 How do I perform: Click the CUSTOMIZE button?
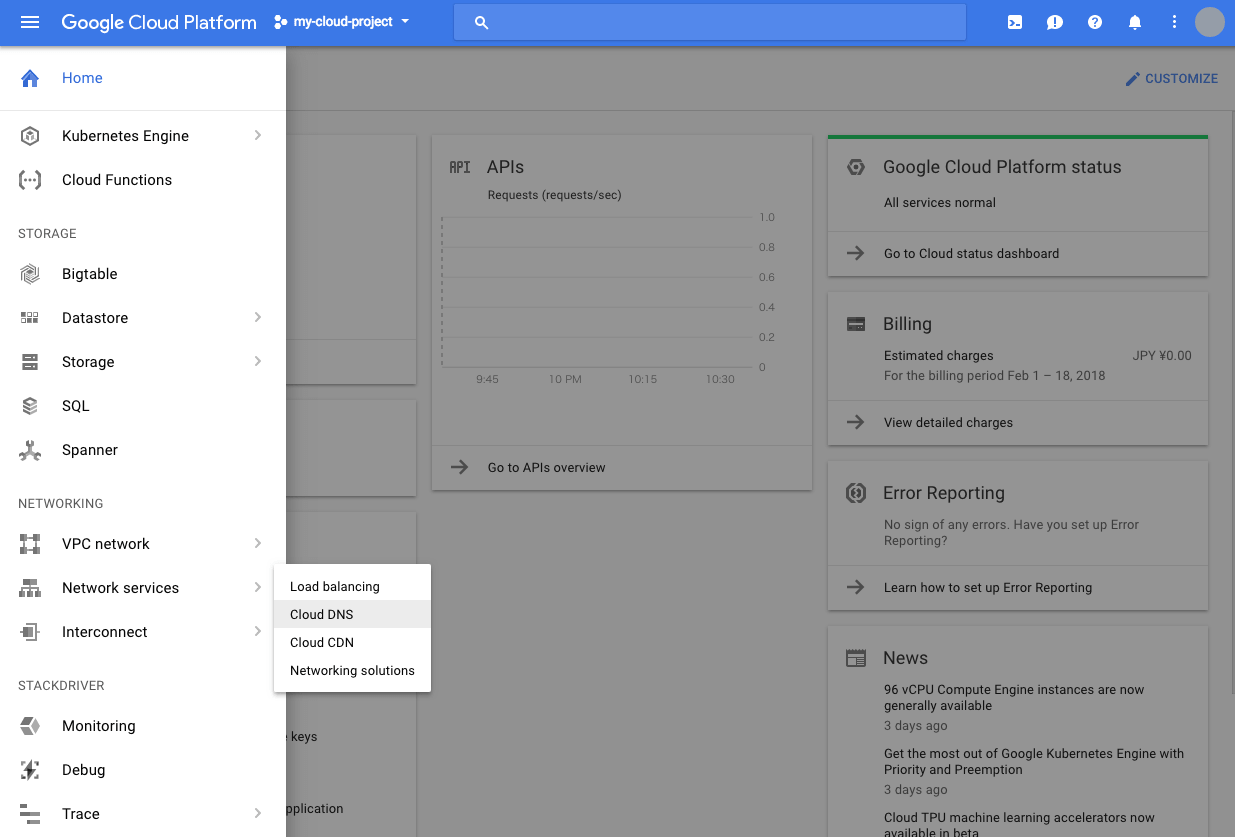tap(1171, 78)
